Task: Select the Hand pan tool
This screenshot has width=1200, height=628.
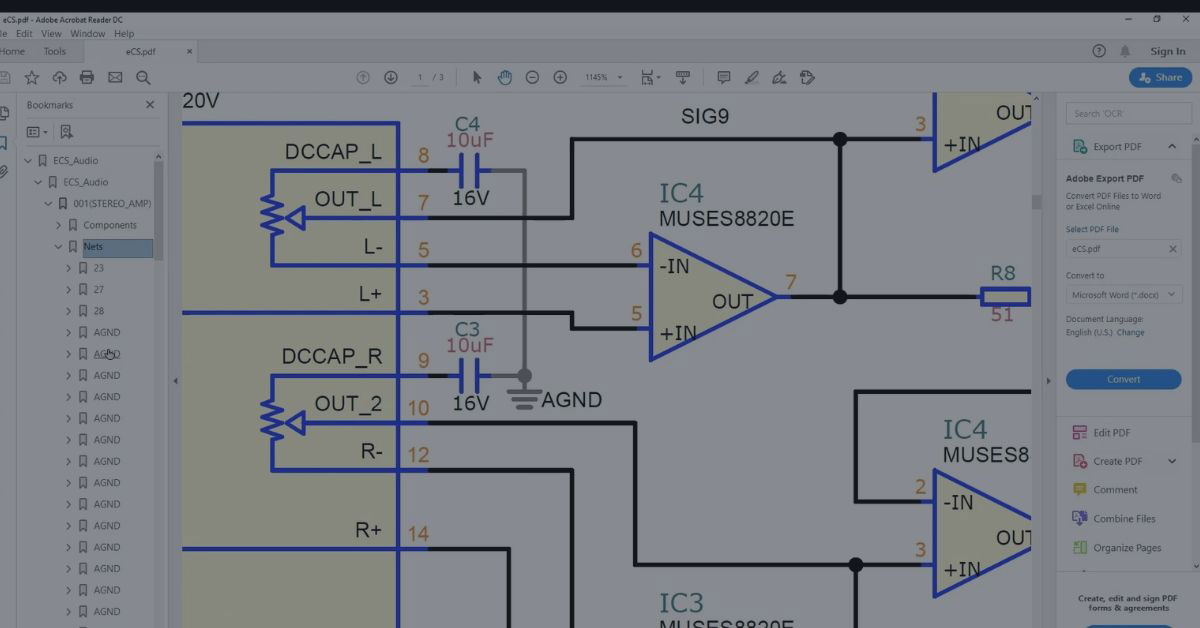Action: pyautogui.click(x=505, y=78)
